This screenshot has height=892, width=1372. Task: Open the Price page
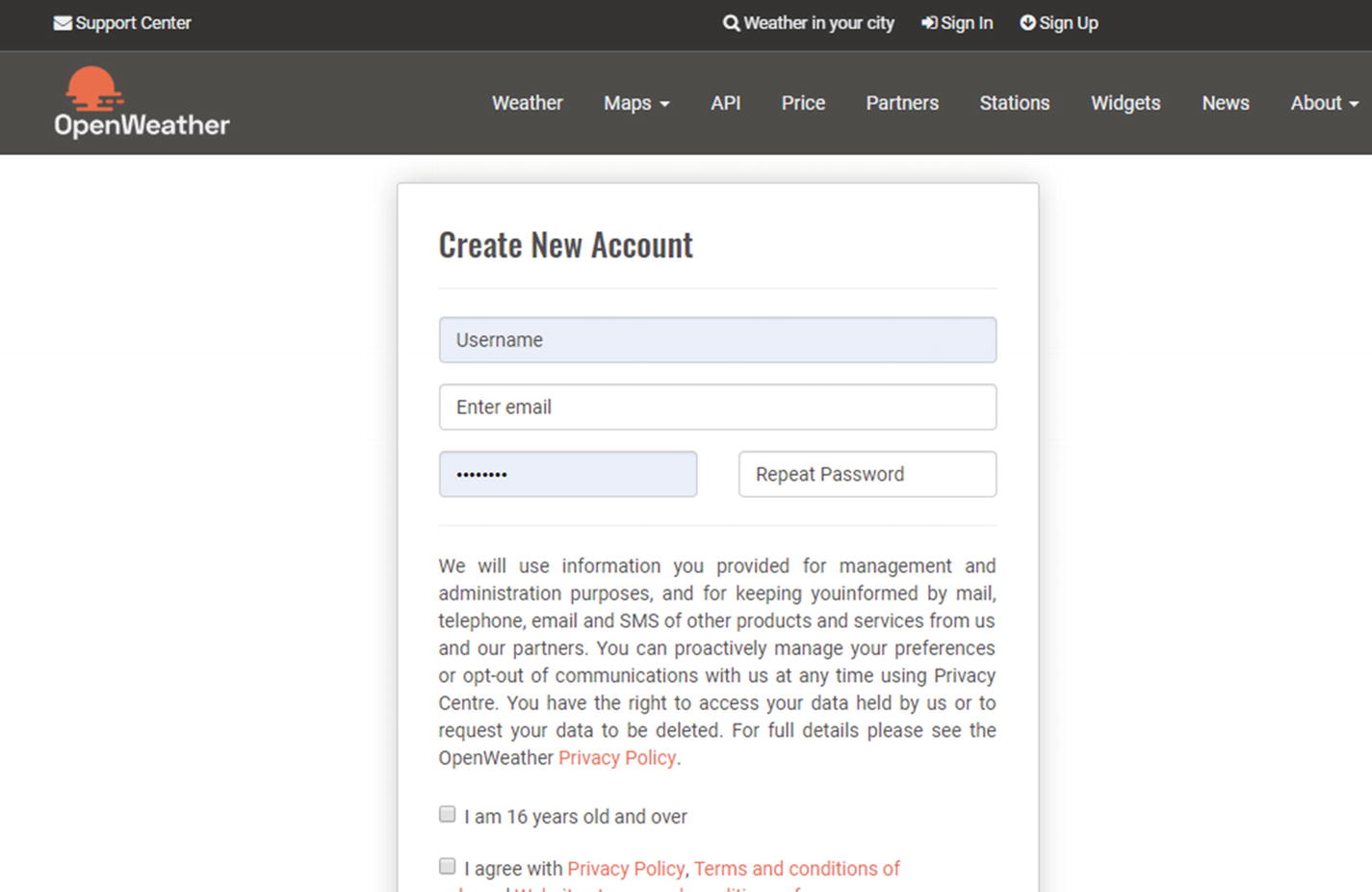click(x=803, y=103)
